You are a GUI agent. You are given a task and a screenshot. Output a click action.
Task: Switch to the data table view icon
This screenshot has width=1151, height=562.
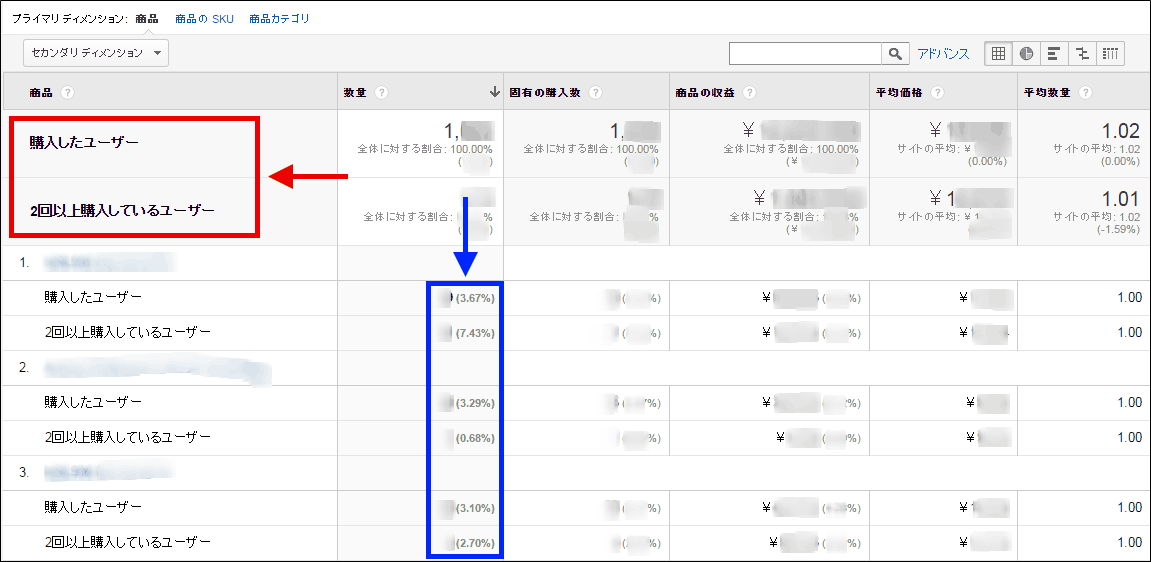[x=998, y=54]
